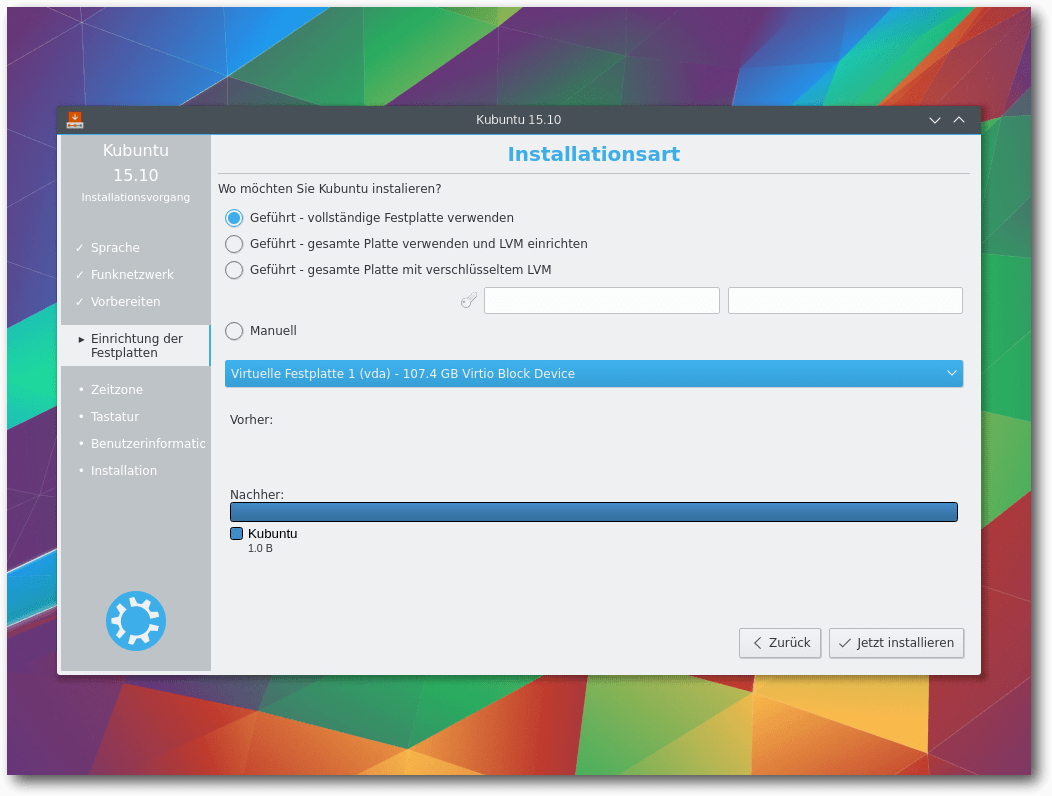Viewport: 1052px width, 796px height.
Task: Click the blue Kubuntu legend swatch
Action: point(236,534)
